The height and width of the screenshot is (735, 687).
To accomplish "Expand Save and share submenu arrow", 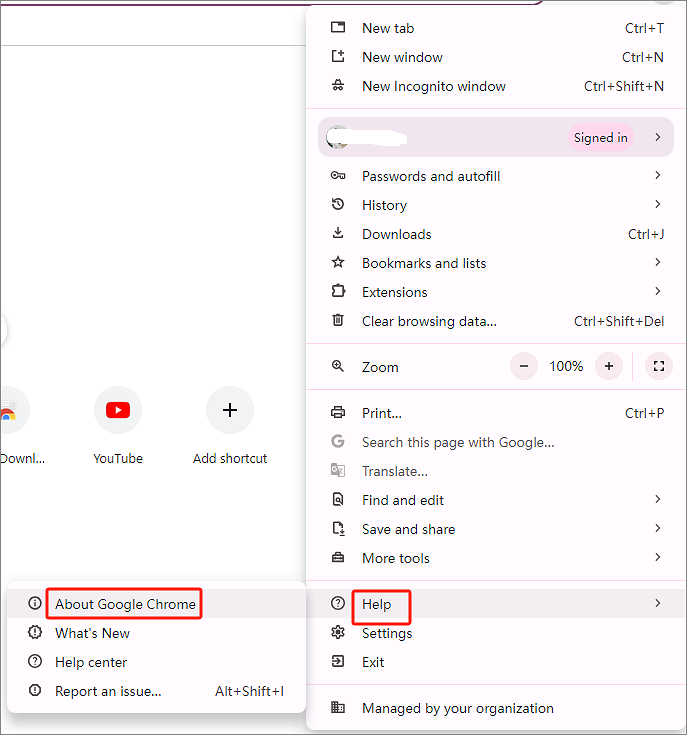I will click(x=657, y=528).
